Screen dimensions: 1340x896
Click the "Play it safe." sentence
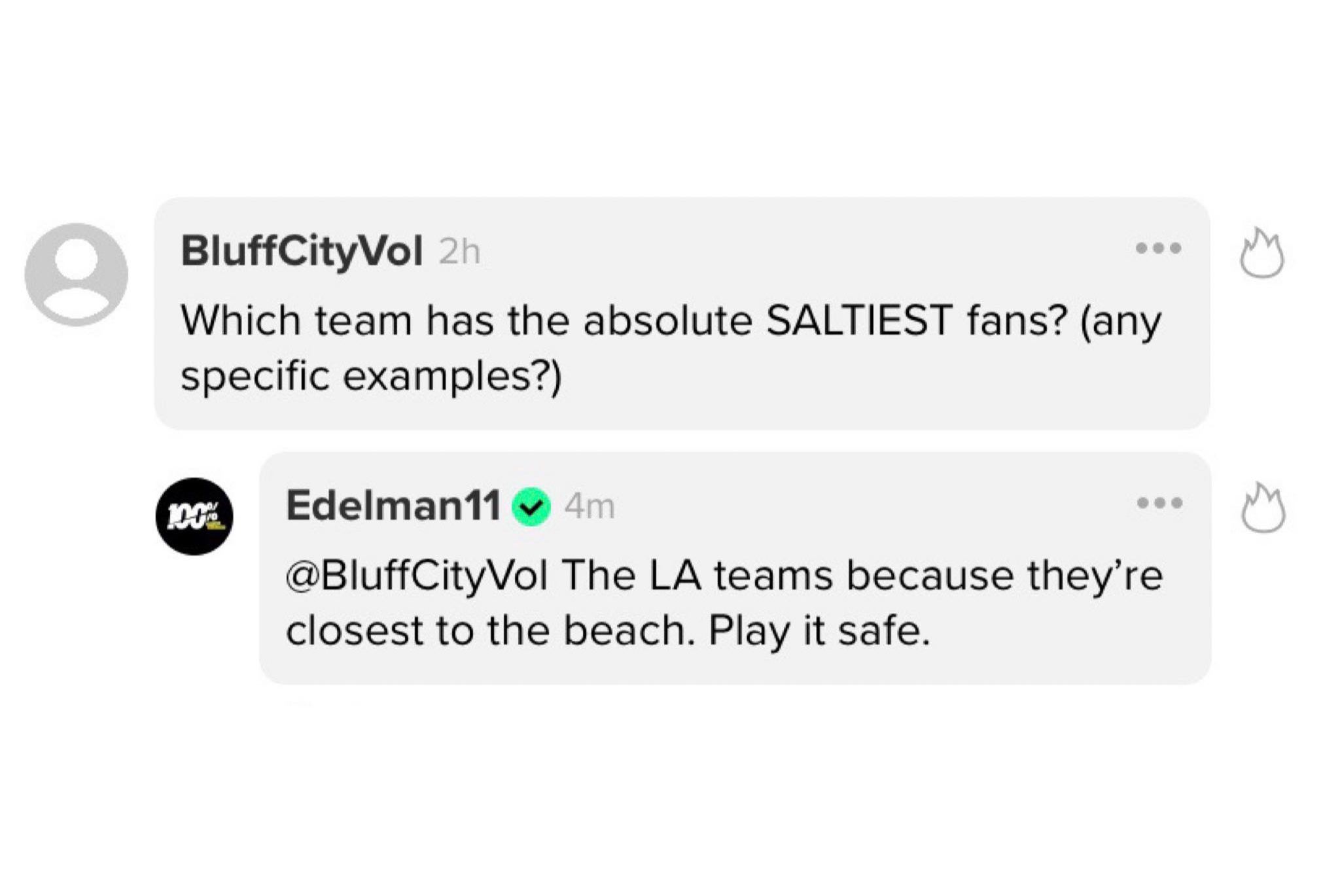click(819, 631)
